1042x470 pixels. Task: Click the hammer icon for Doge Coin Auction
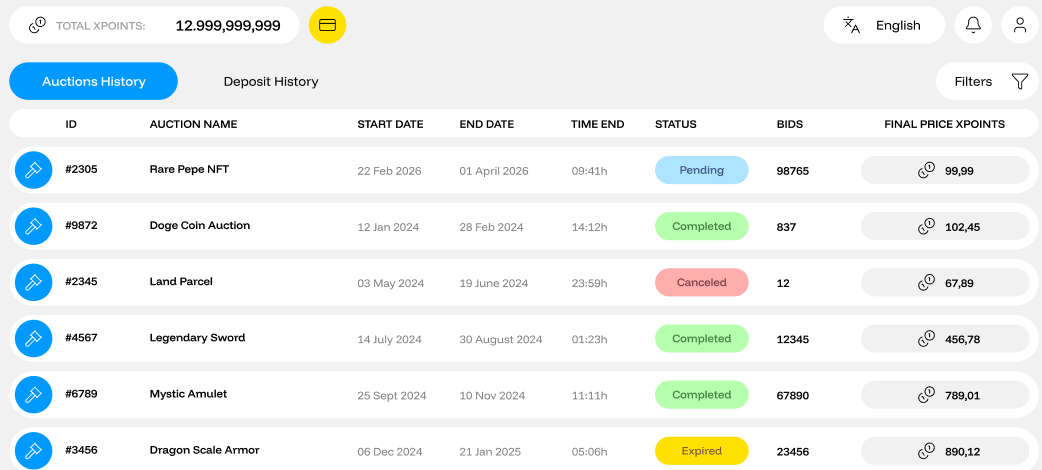click(x=33, y=226)
